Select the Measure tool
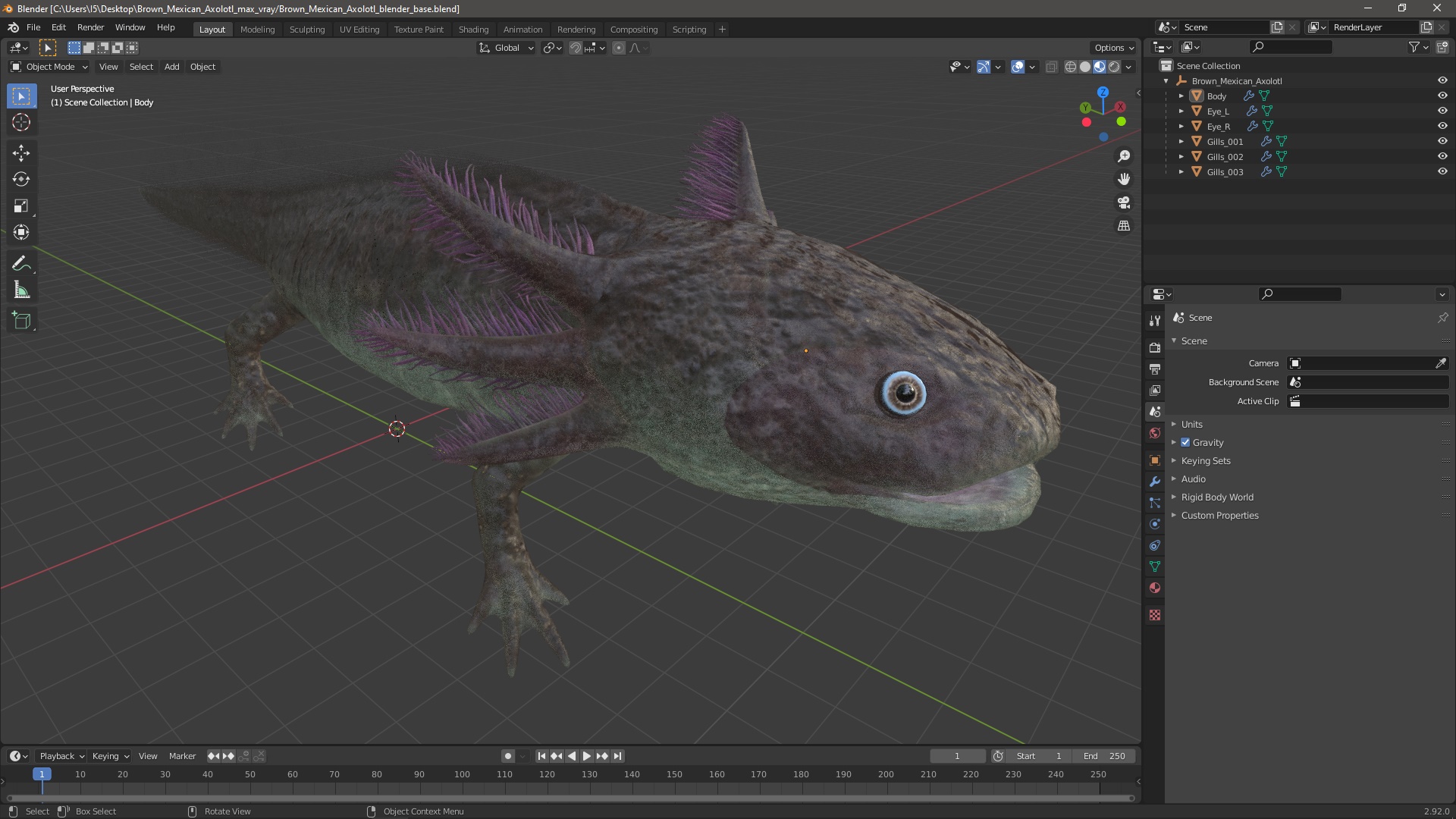The width and height of the screenshot is (1456, 819). (21, 290)
